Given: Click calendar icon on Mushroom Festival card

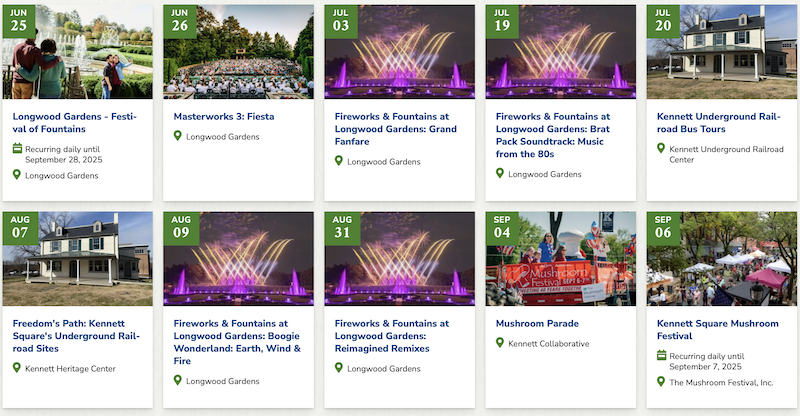Looking at the screenshot, I should point(661,355).
